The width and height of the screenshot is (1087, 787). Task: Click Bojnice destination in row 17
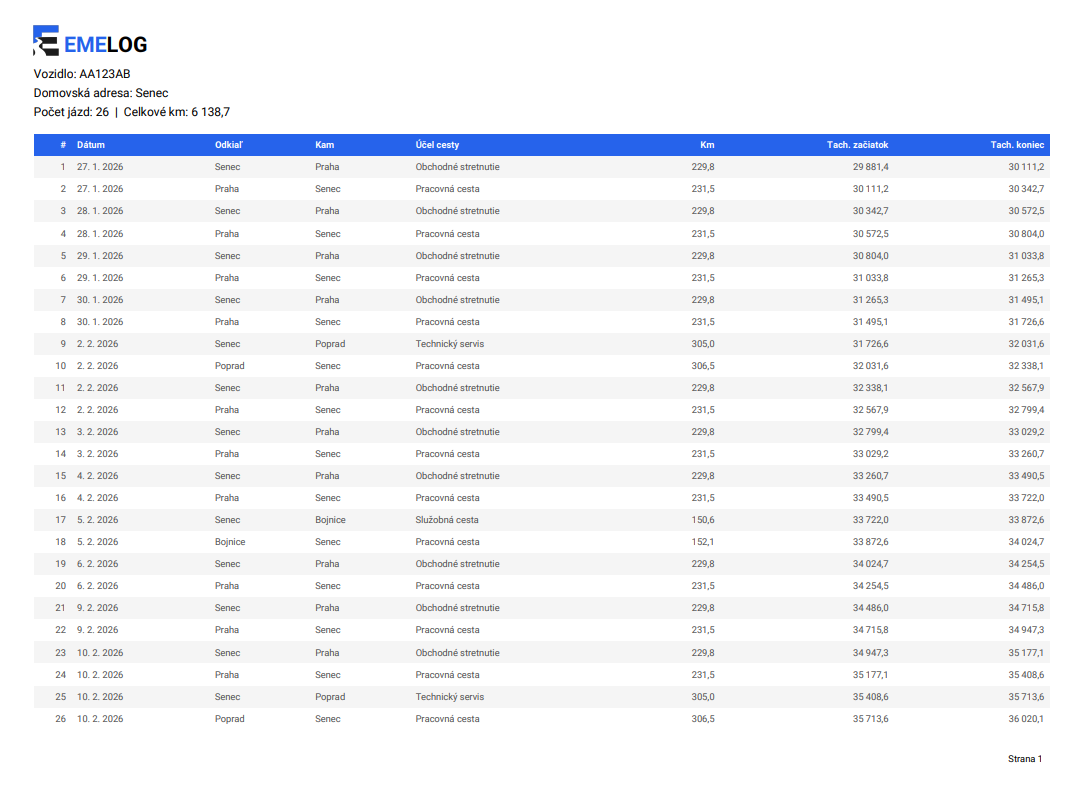[330, 520]
